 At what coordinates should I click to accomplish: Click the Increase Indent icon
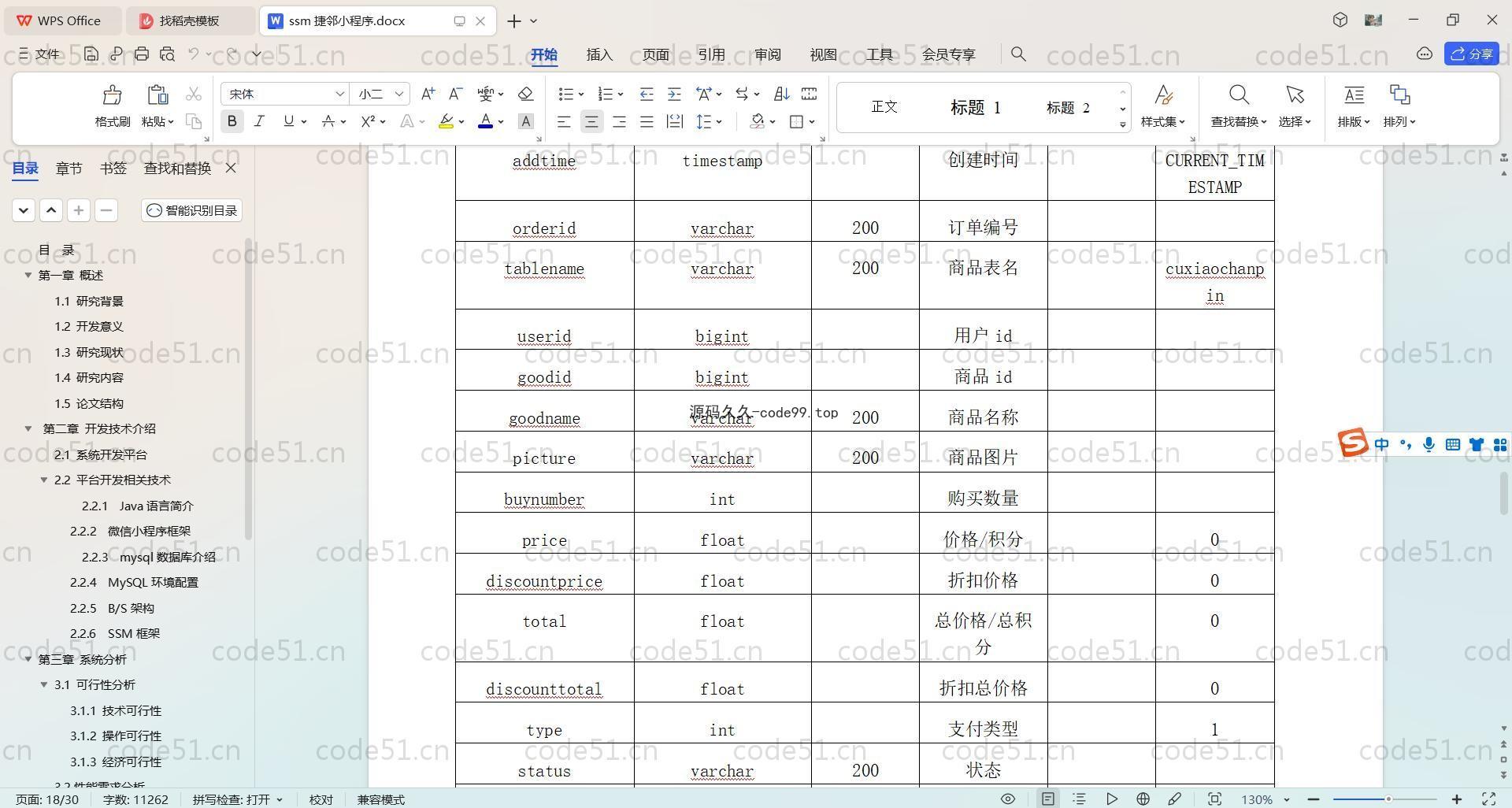point(674,94)
